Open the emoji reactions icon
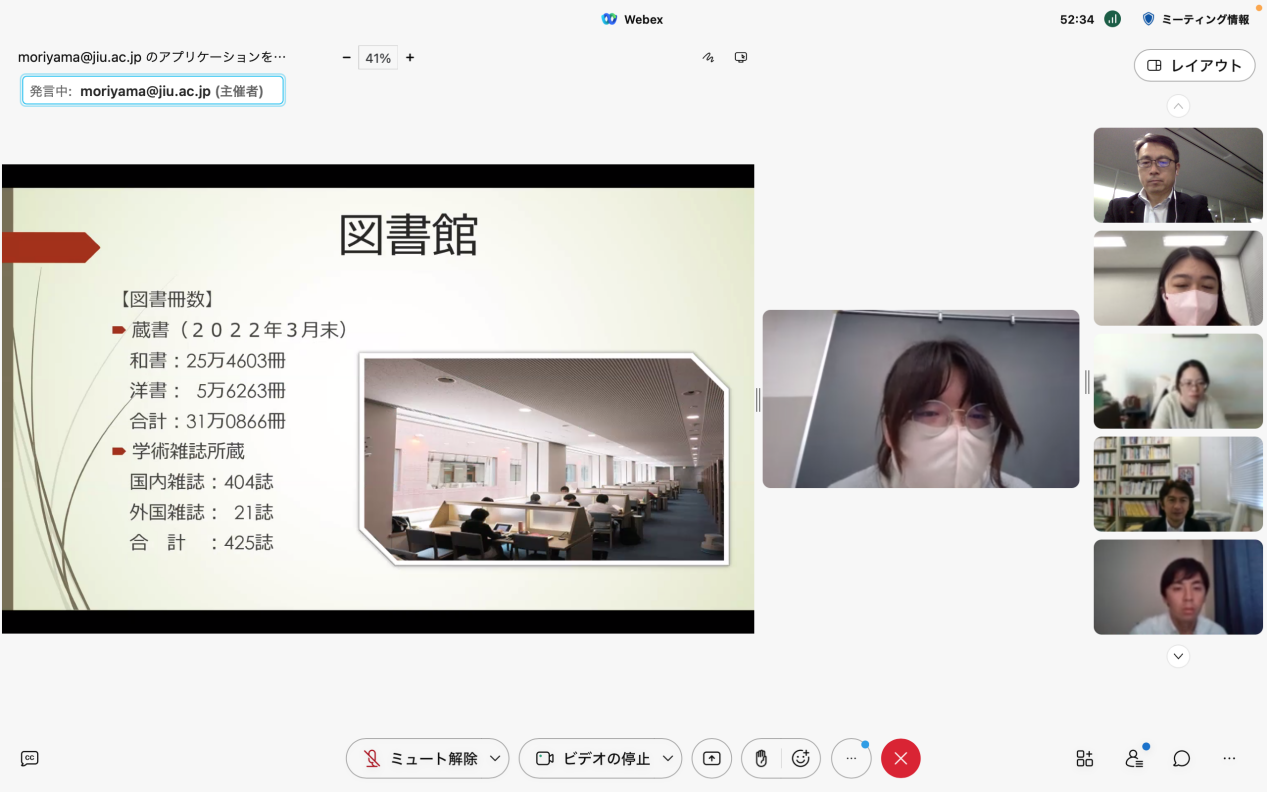The width and height of the screenshot is (1267, 792). click(x=800, y=758)
